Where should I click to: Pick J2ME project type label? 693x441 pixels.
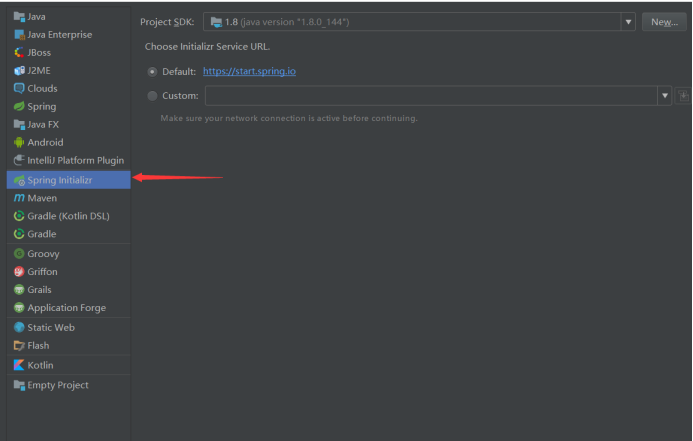(39, 71)
